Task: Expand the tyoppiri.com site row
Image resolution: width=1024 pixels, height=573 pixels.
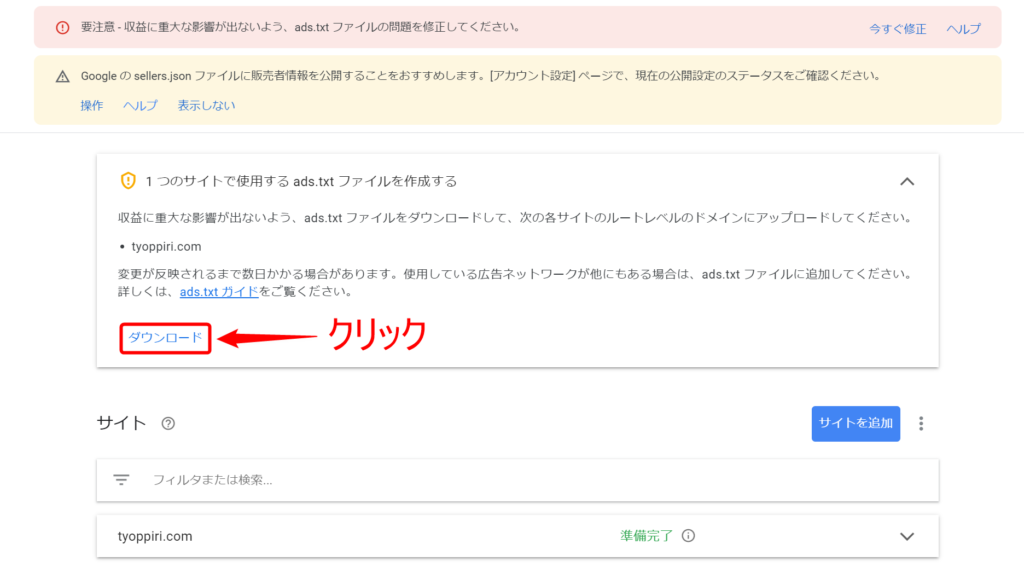Action: [907, 536]
